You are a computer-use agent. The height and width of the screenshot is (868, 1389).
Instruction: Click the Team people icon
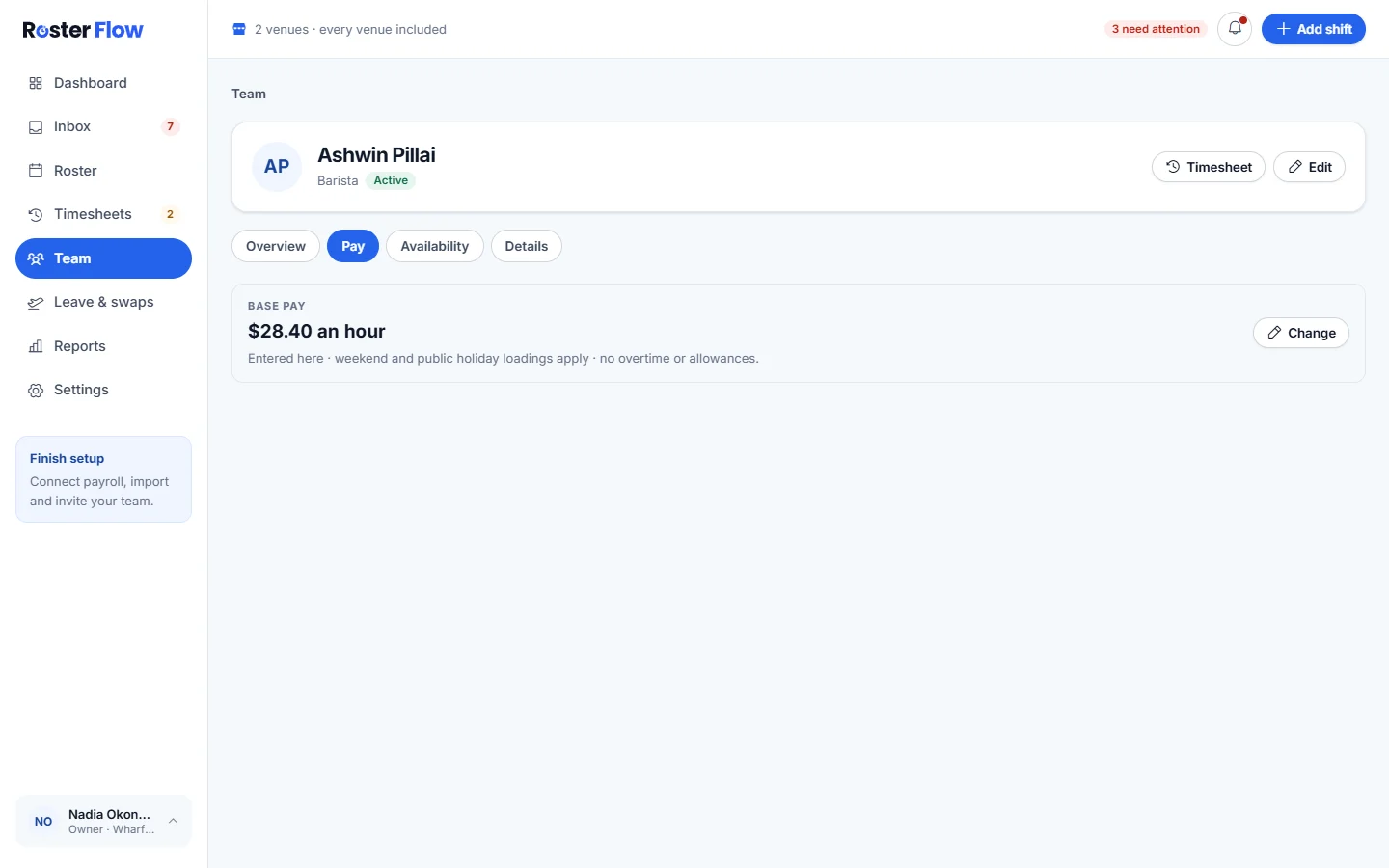[x=36, y=258]
